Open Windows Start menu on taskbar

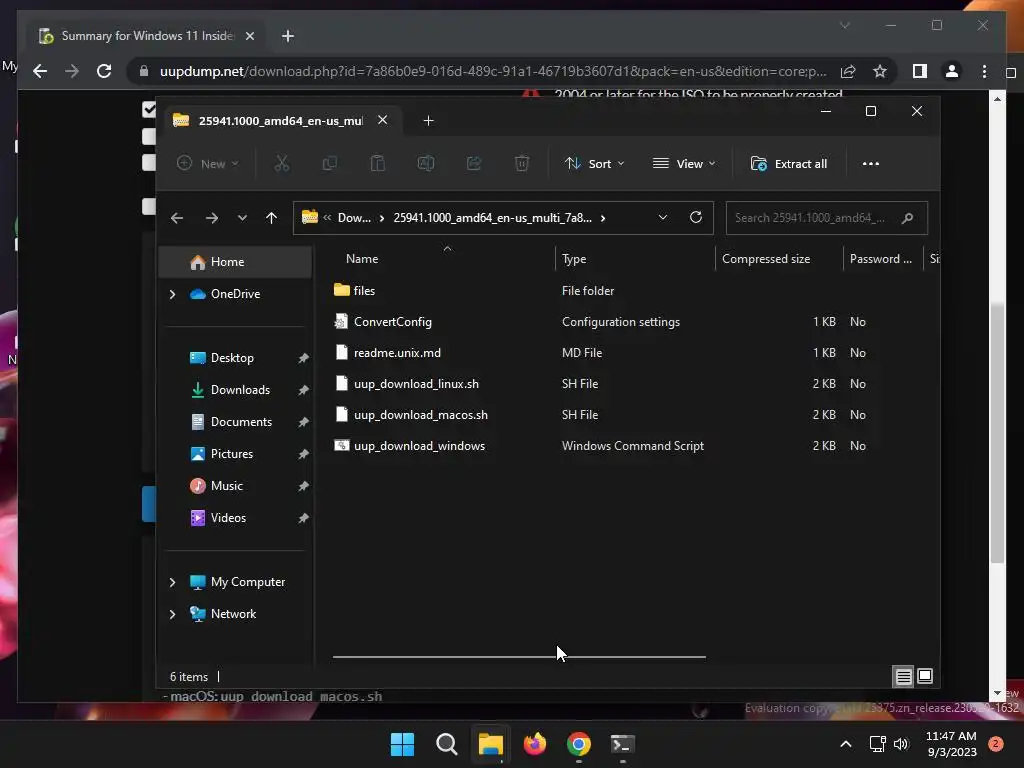[x=402, y=744]
